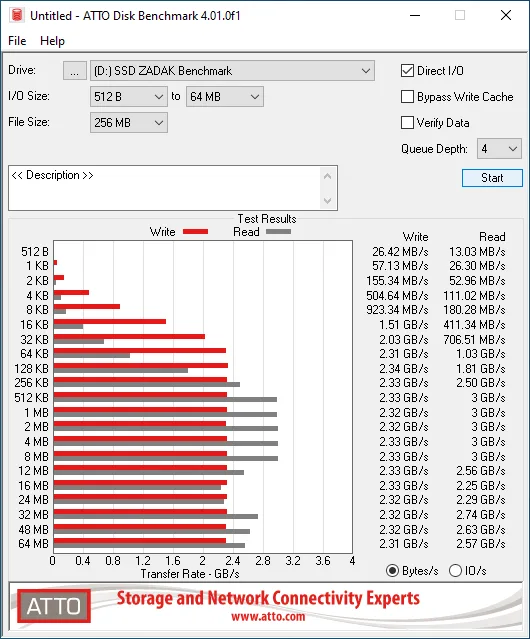Click the Write column header
Screen dimensions: 530x639
[416, 237]
